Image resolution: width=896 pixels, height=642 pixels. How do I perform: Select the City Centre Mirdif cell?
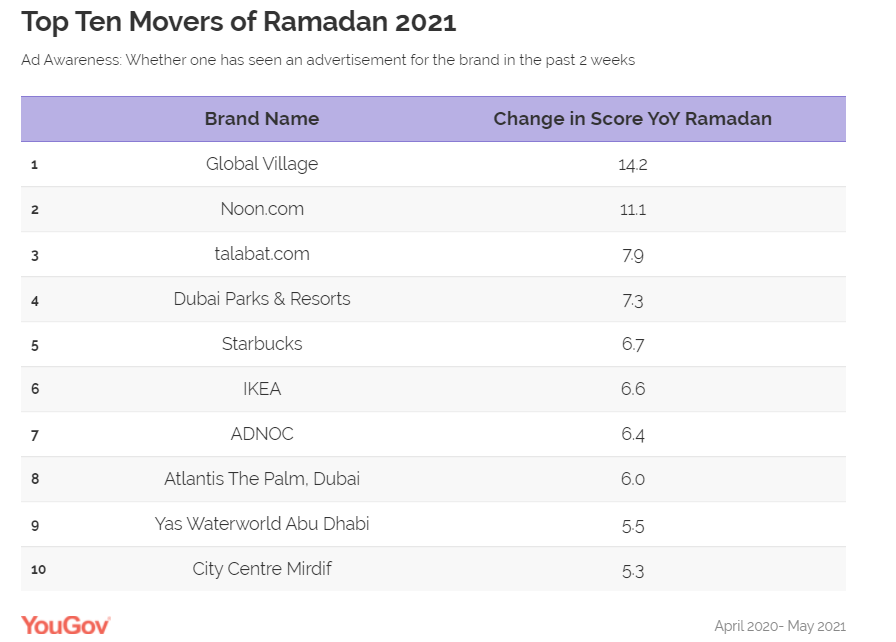(x=262, y=569)
